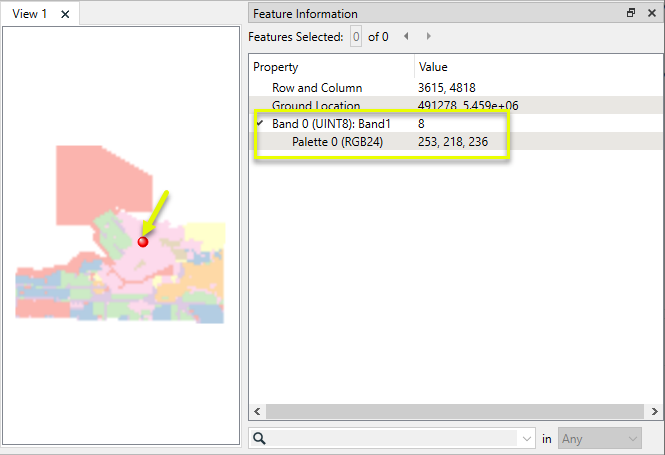The width and height of the screenshot is (665, 455).
Task: Collapse the Band 0 (UINT8) row
Action: [x=259, y=124]
